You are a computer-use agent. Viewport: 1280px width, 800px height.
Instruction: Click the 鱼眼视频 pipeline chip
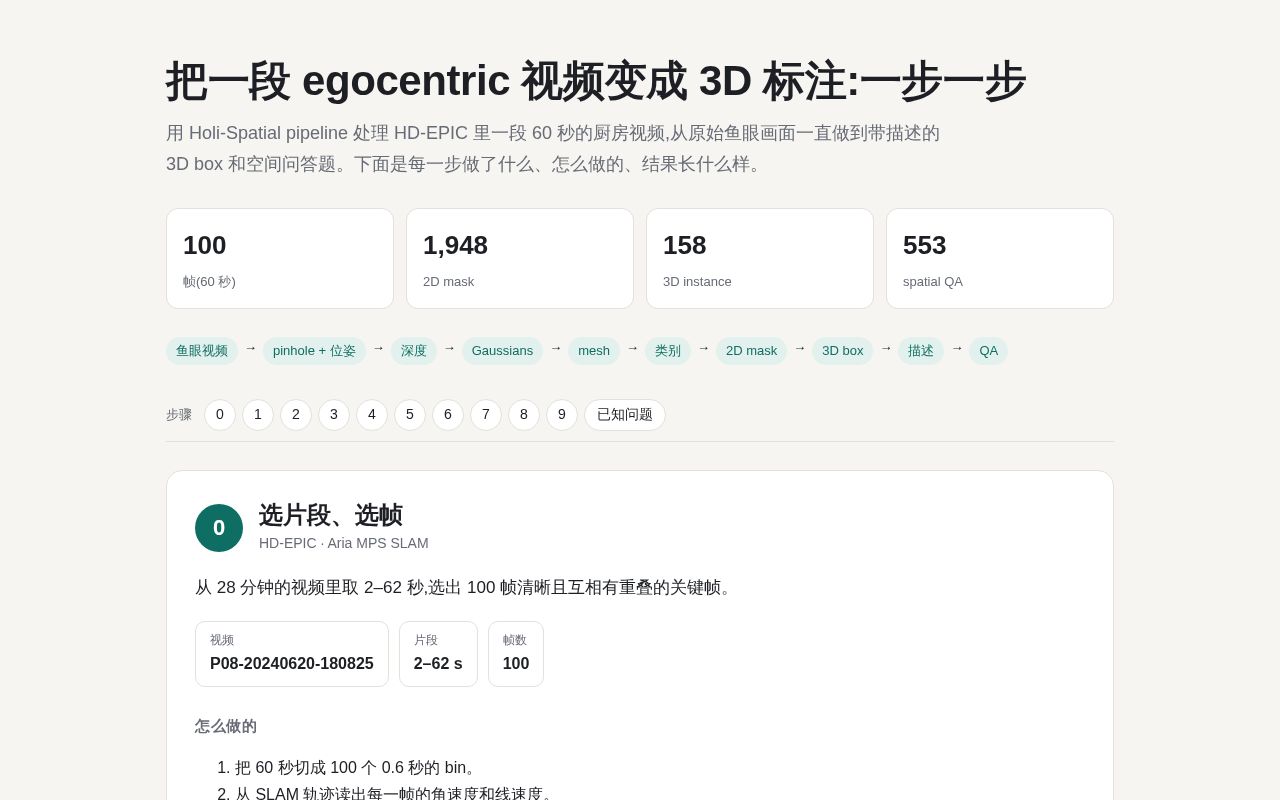(202, 351)
